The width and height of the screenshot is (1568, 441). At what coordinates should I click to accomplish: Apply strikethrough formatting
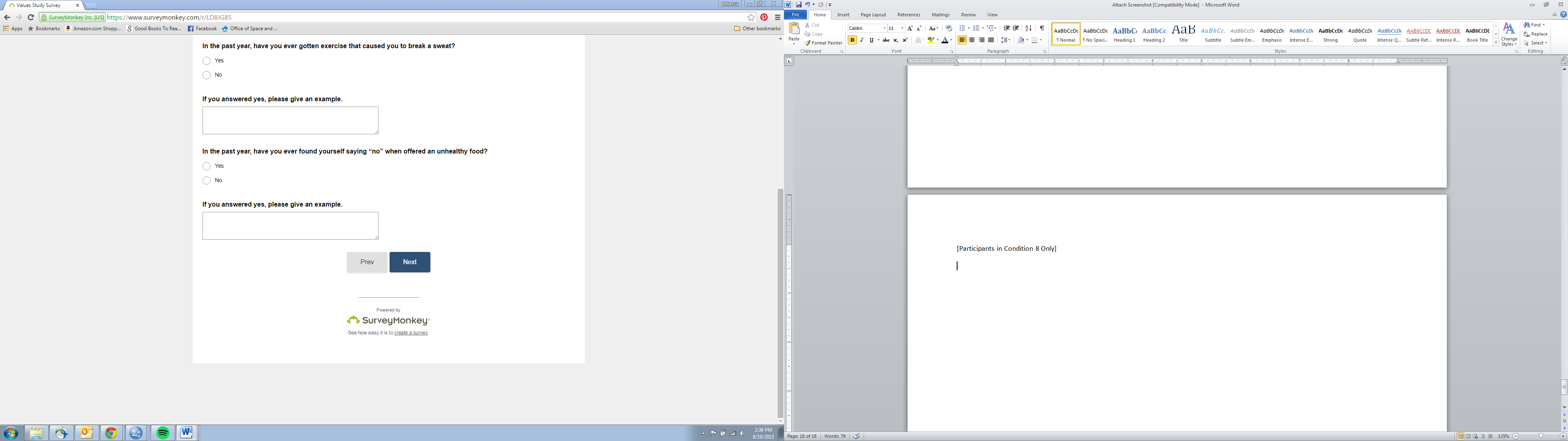point(886,40)
